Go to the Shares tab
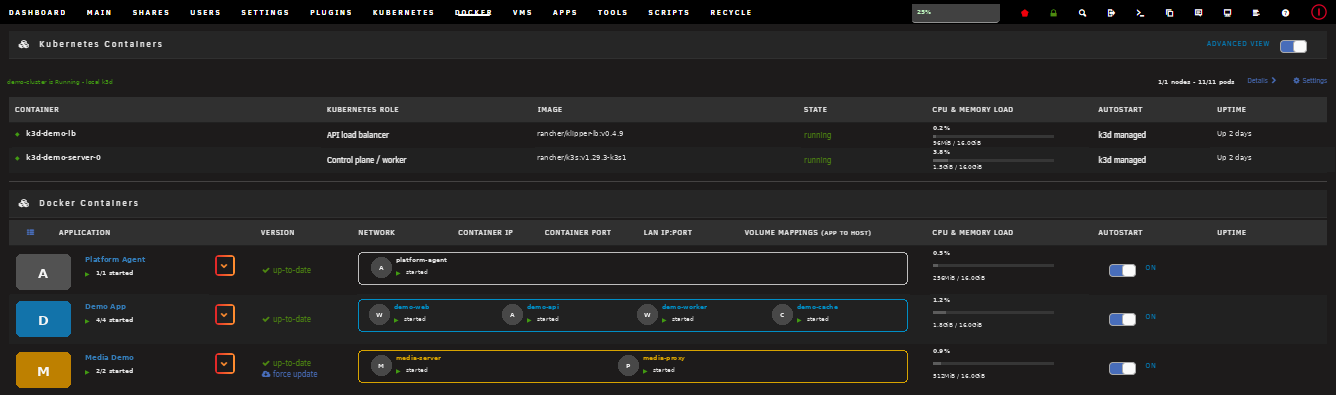Image resolution: width=1336 pixels, height=395 pixels. tap(151, 13)
